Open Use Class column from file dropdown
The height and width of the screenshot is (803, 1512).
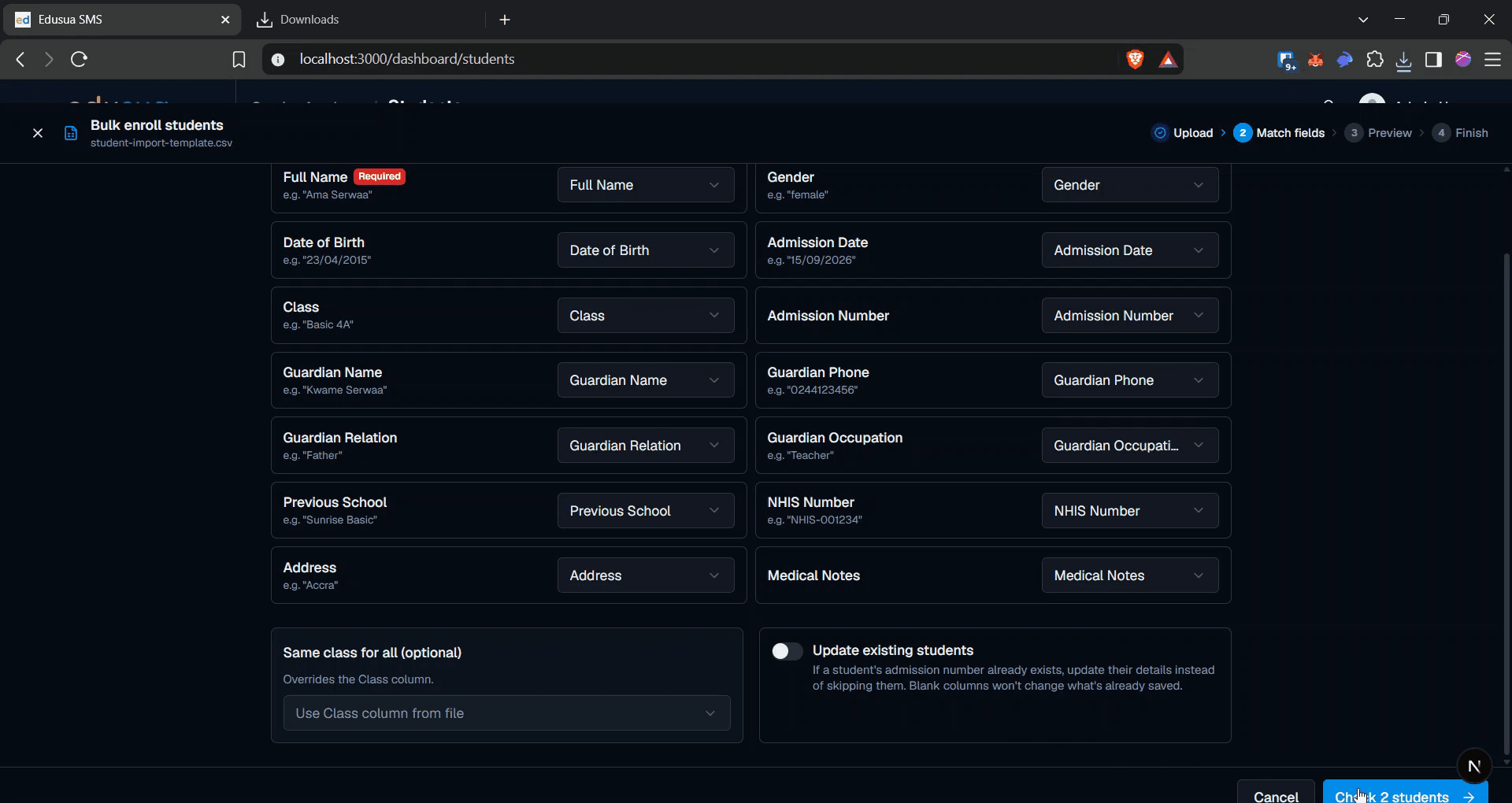click(506, 713)
